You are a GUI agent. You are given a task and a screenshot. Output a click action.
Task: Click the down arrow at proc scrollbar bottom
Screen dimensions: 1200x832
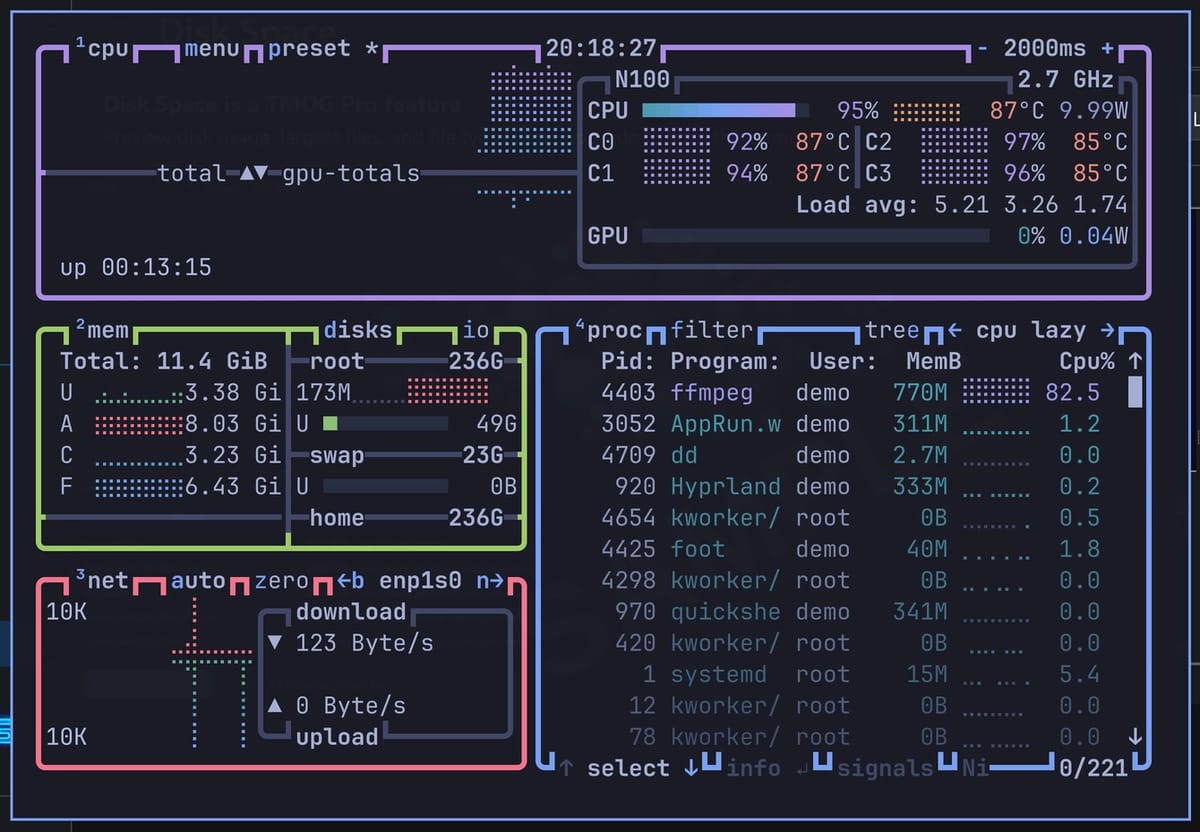pyautogui.click(x=1135, y=737)
